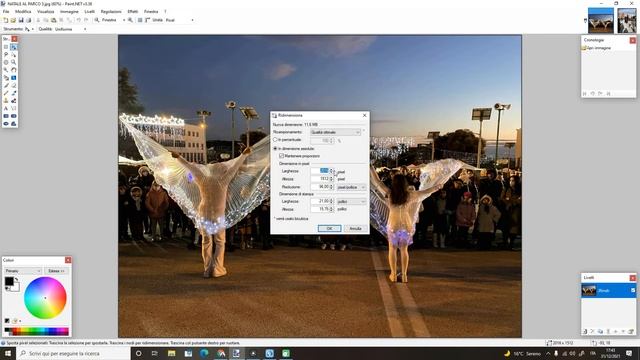The image size is (640, 360).
Task: Select the Rectangle shape tool
Action: pyautogui.click(x=6, y=116)
